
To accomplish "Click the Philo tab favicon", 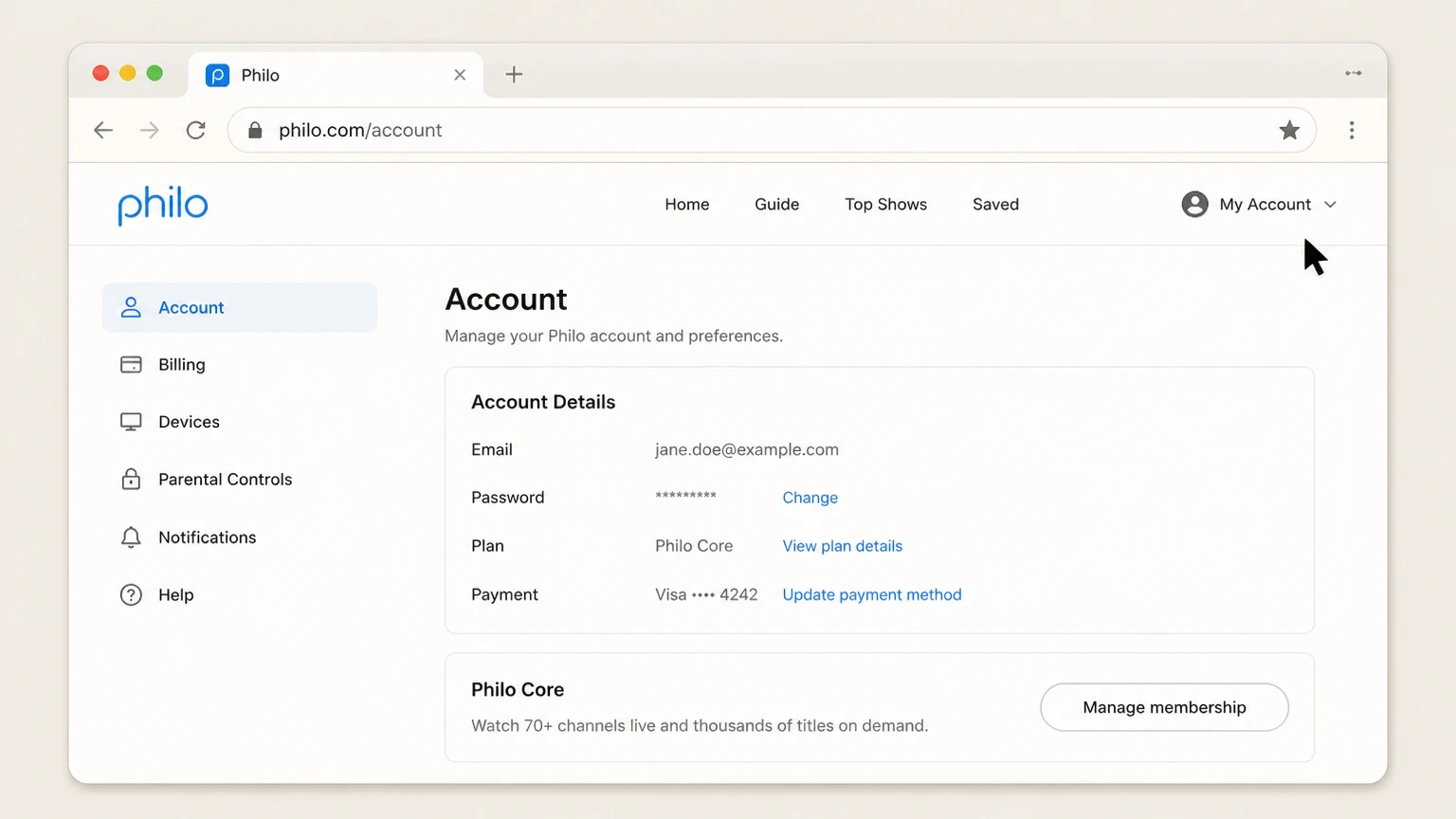I will point(217,75).
